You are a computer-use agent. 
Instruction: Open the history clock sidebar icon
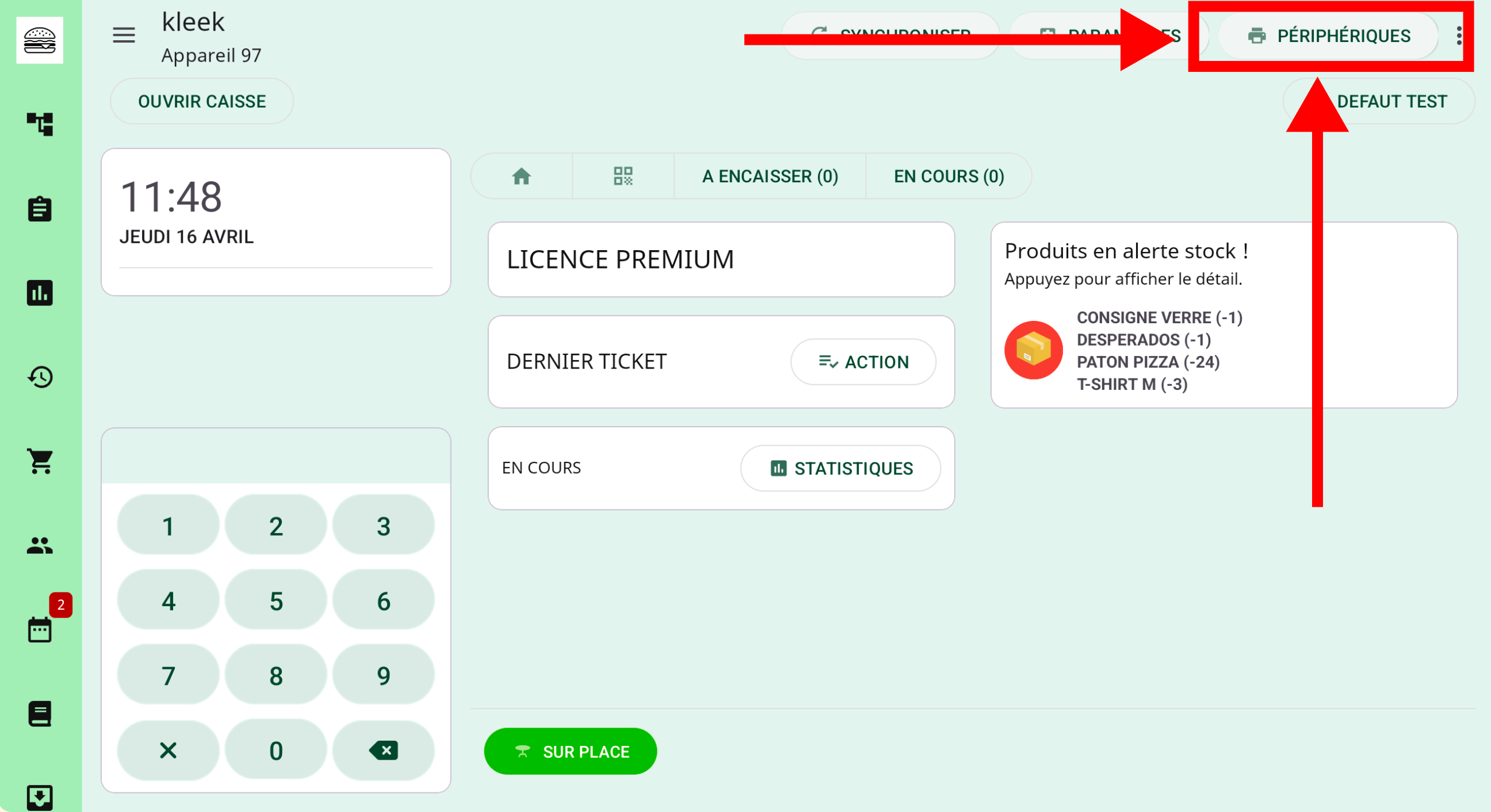point(39,377)
